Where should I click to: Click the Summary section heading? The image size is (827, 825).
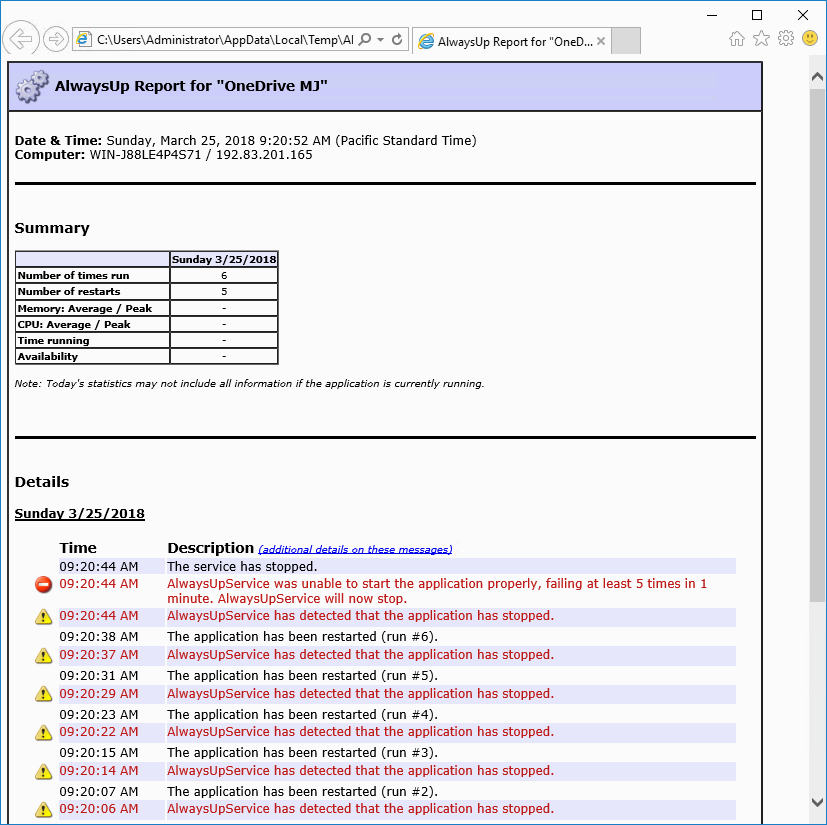[52, 228]
